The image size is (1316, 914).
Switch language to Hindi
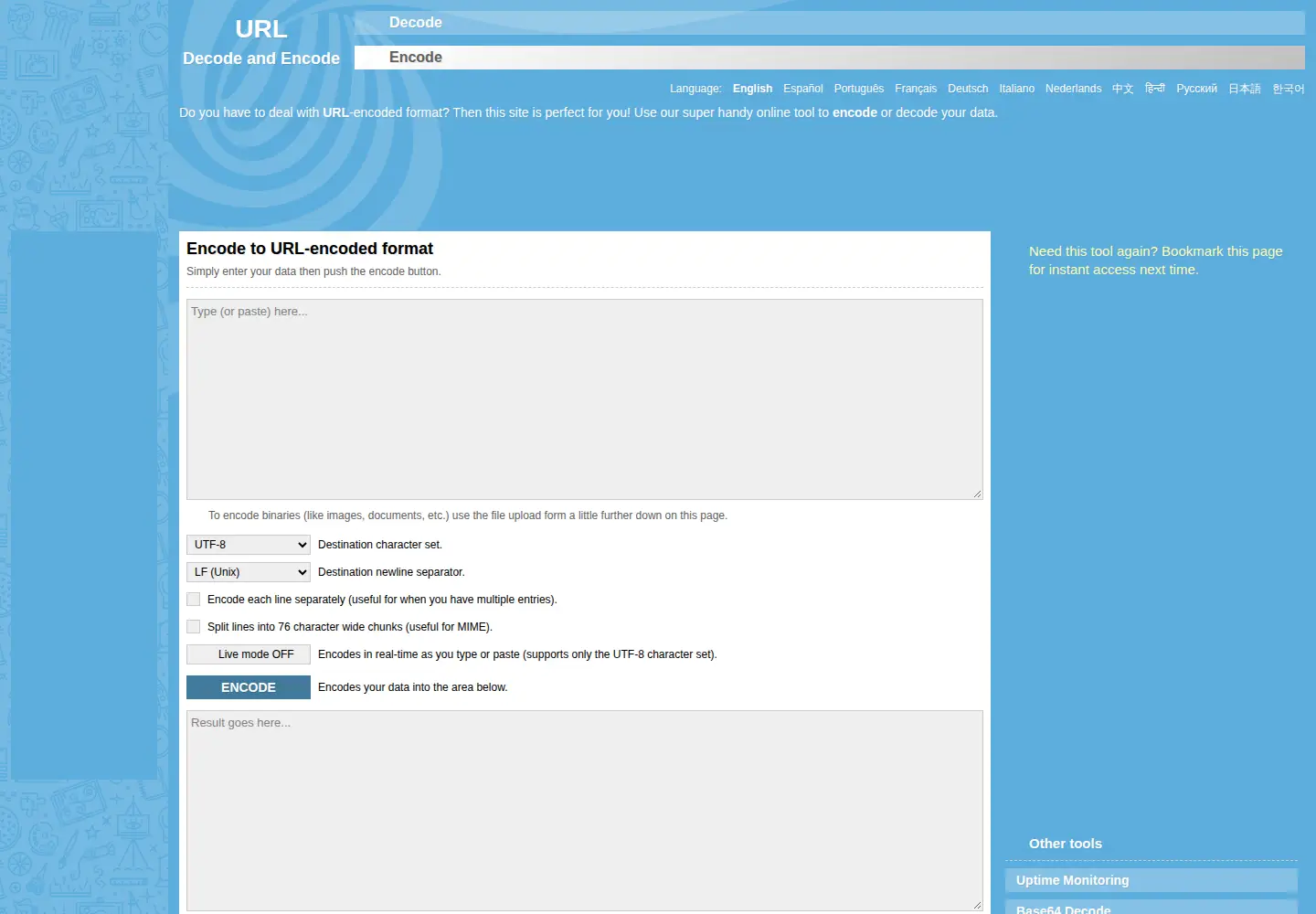[1154, 89]
